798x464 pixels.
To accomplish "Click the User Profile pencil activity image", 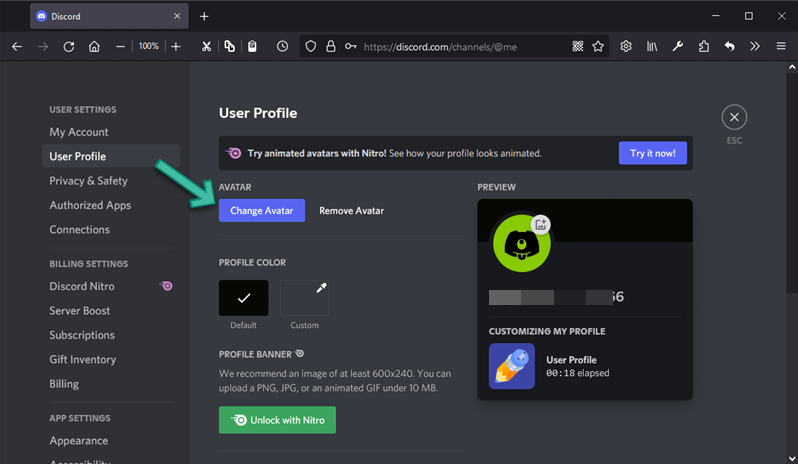I will (511, 366).
